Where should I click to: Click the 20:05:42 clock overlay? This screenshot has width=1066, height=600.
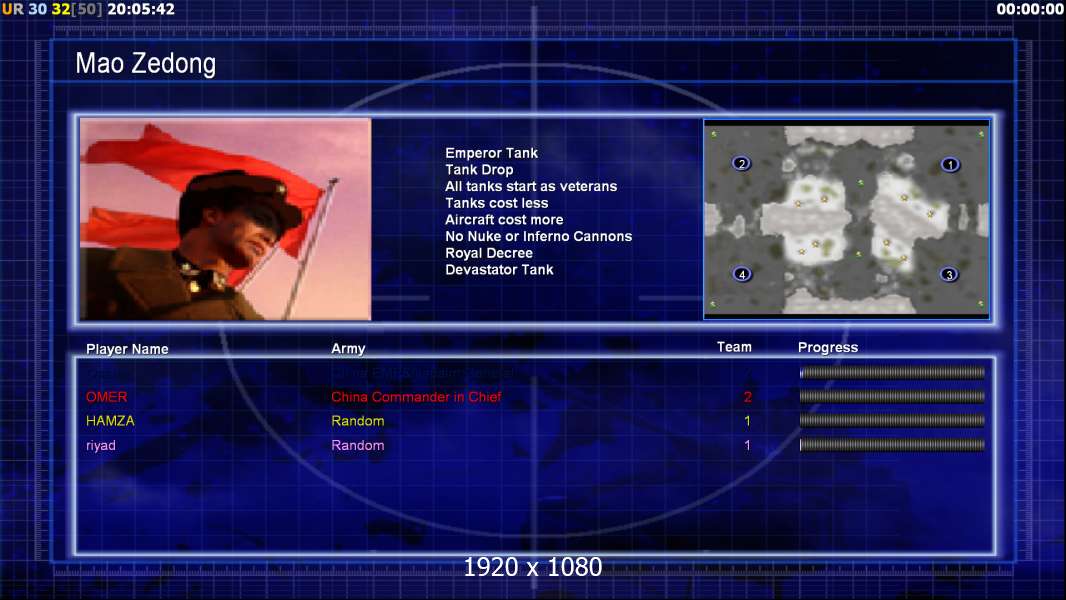tap(141, 9)
